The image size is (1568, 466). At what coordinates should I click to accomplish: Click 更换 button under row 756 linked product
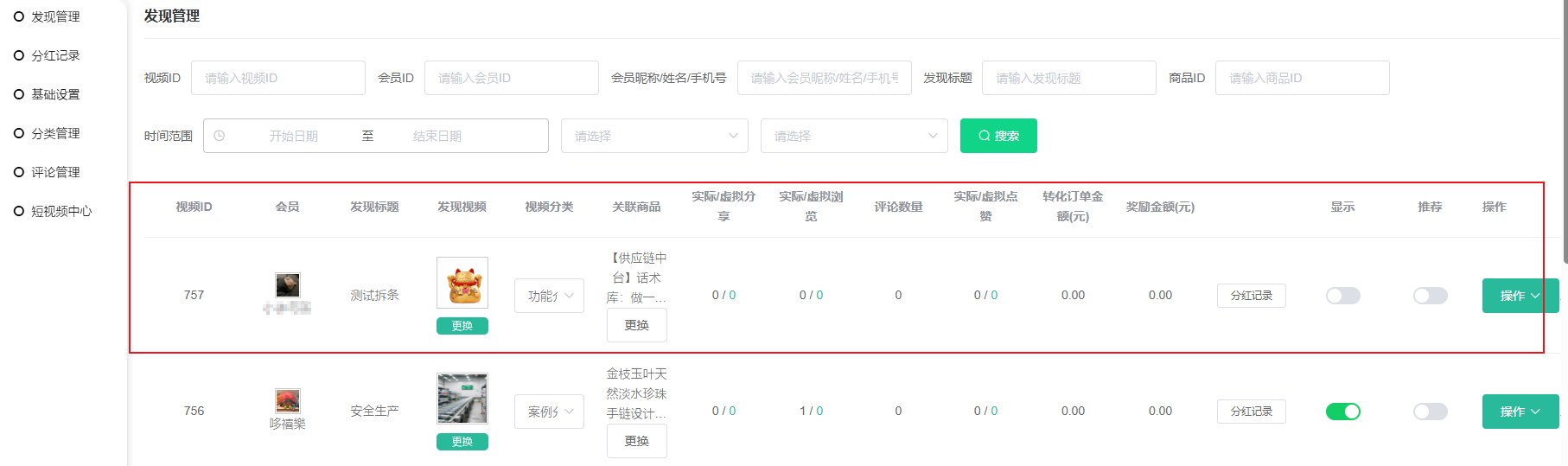(636, 441)
